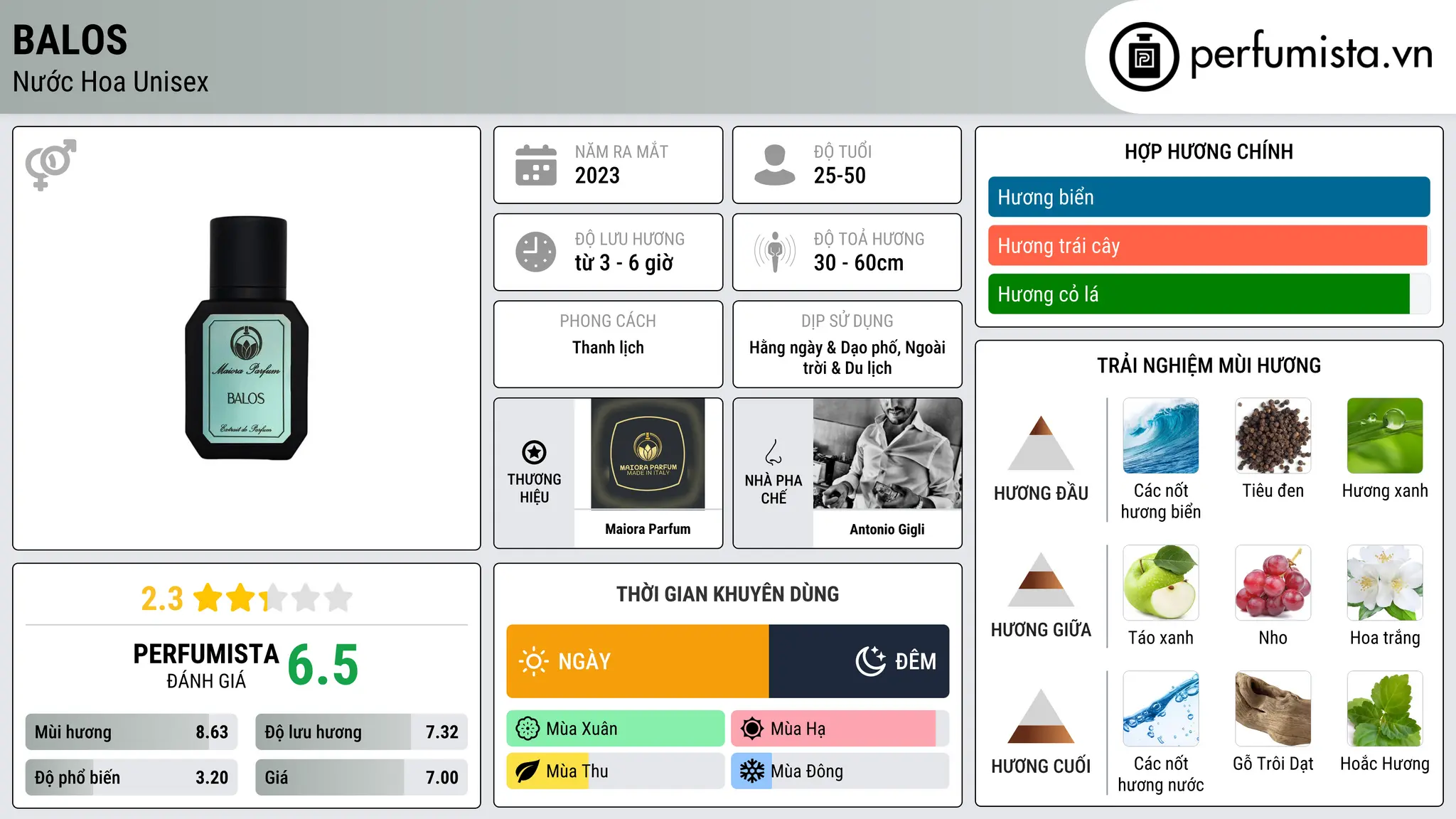Click the nose icon above NHÀ PHA CHẾ
This screenshot has width=1456, height=819.
[773, 452]
